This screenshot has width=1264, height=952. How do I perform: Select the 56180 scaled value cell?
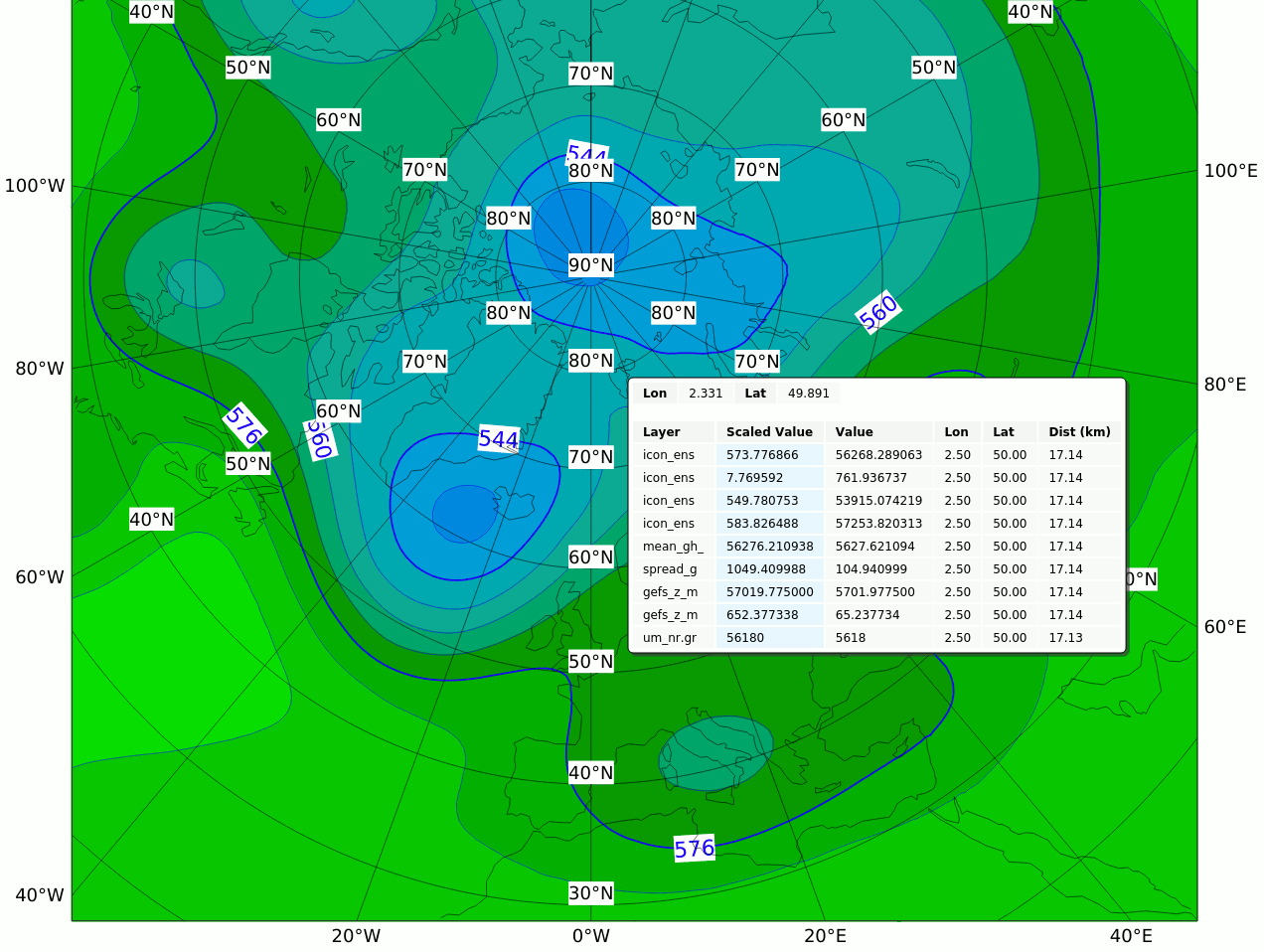click(x=770, y=638)
